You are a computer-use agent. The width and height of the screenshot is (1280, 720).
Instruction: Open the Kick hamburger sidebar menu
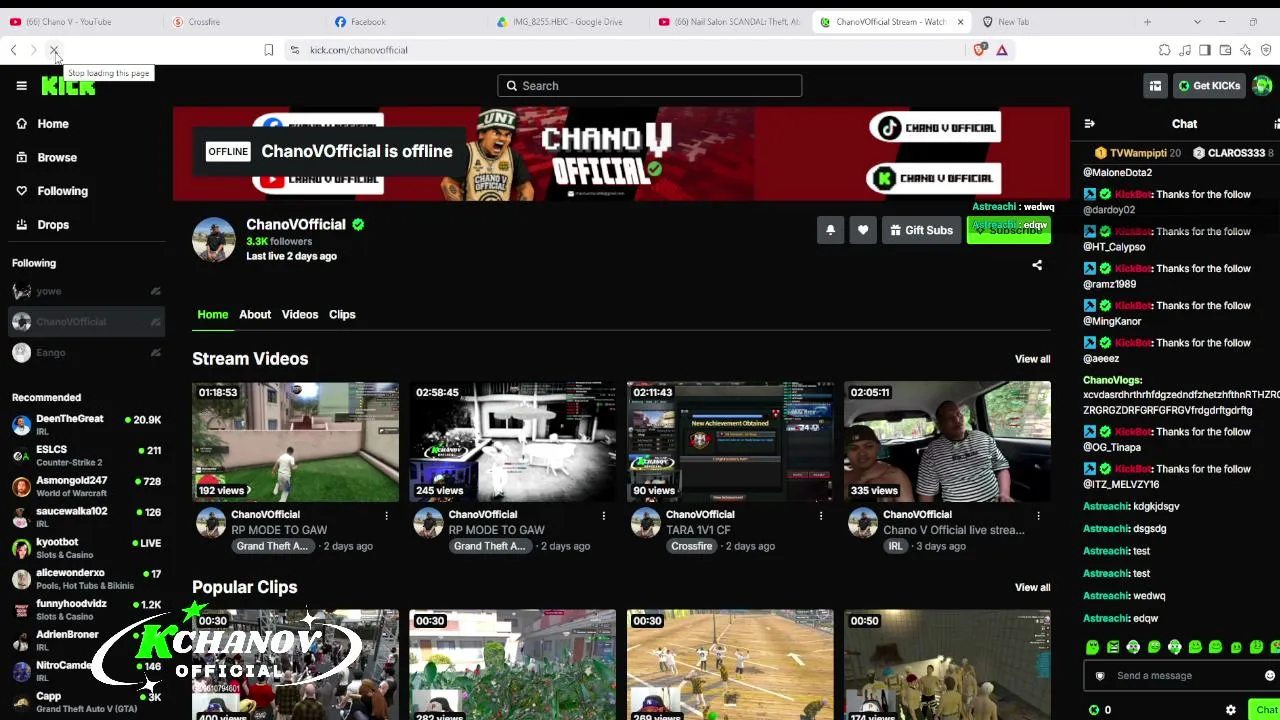click(21, 86)
